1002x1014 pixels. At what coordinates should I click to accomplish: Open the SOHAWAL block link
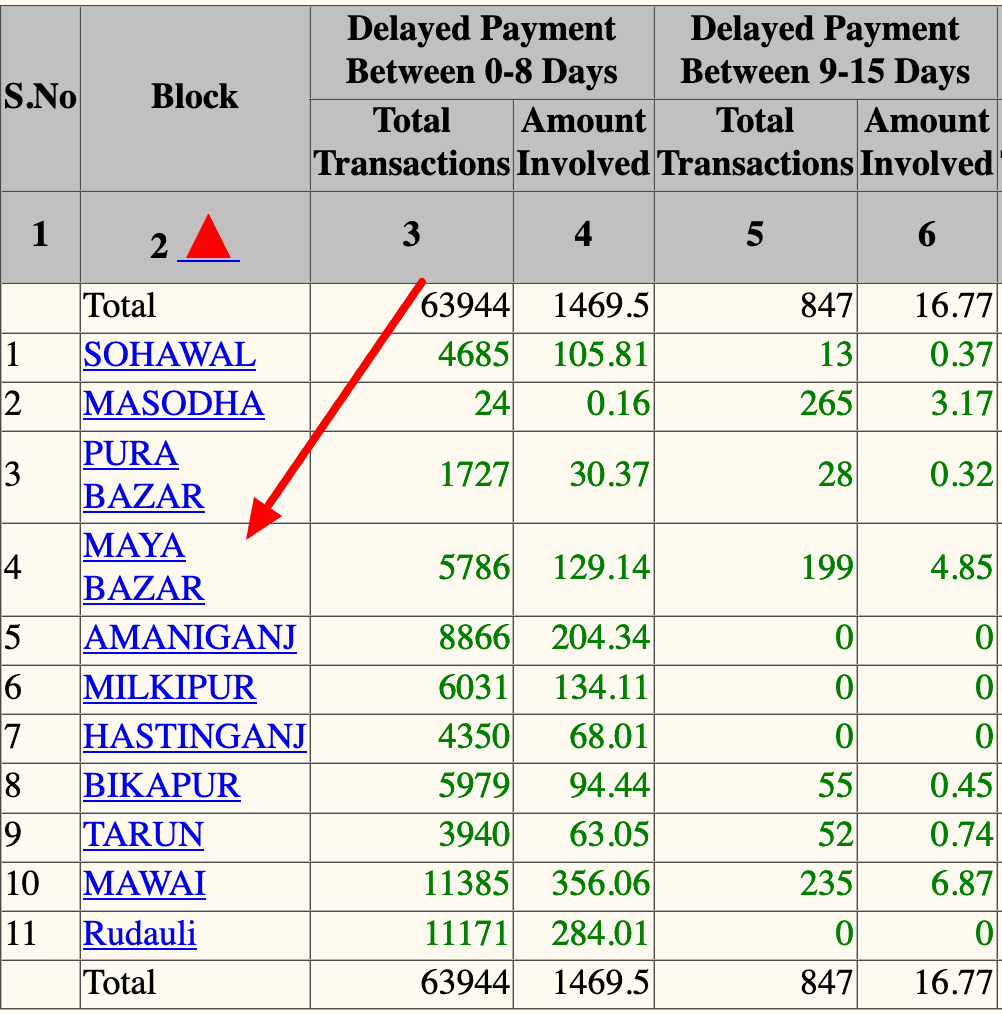point(169,356)
